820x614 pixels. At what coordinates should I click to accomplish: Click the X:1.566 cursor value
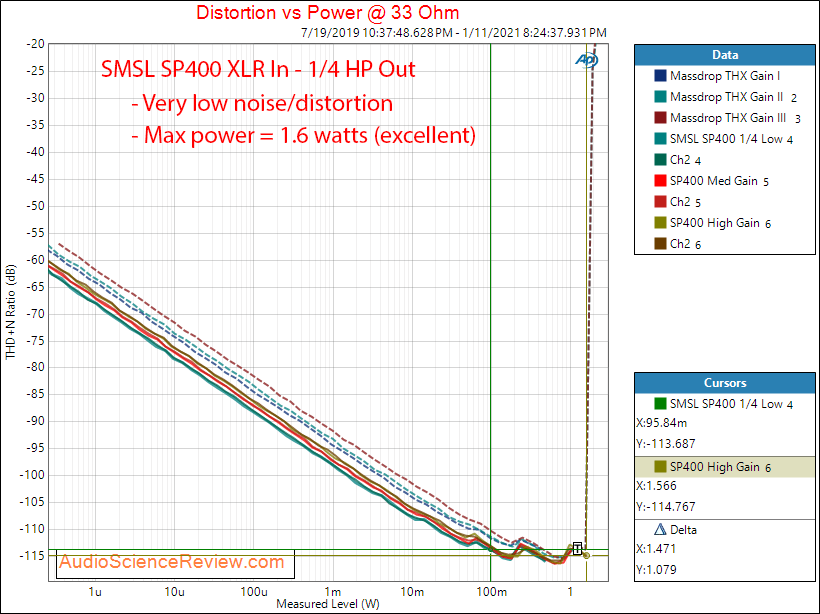(x=656, y=486)
